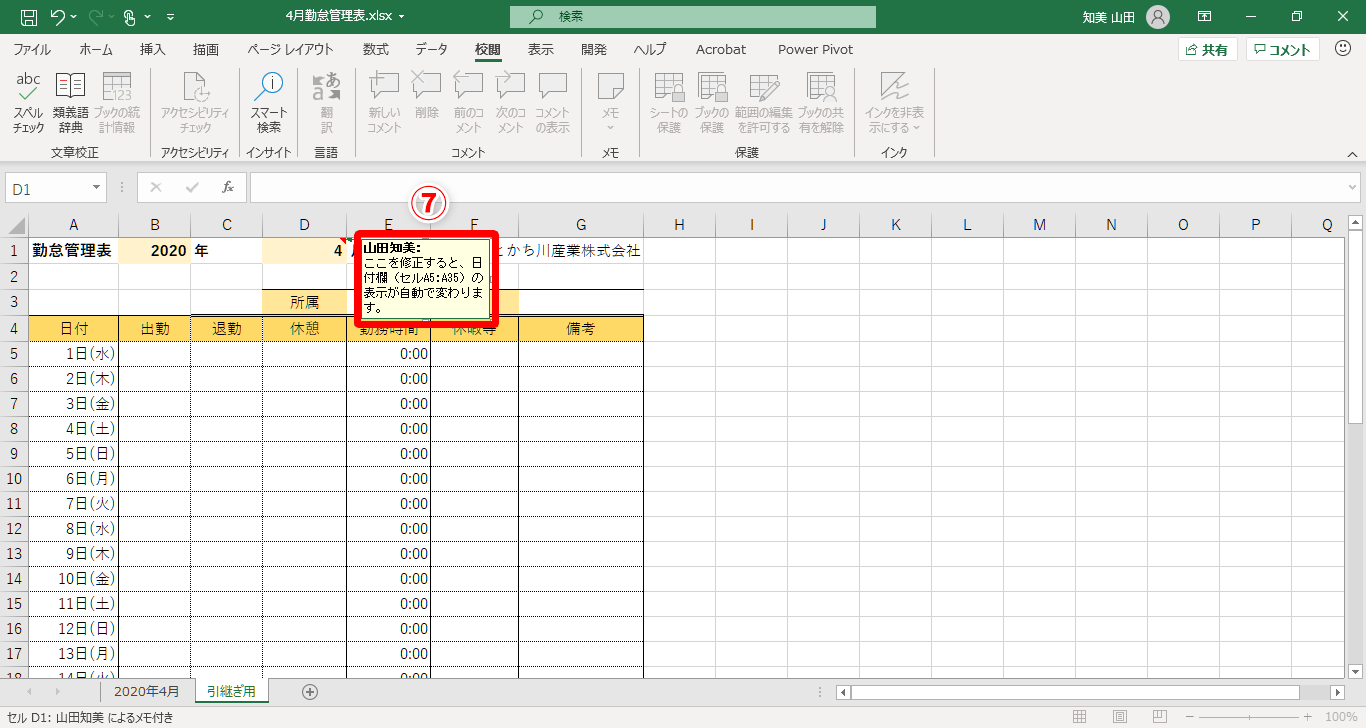Open シートの保護 protect sheet
This screenshot has width=1366, height=728.
click(x=669, y=104)
